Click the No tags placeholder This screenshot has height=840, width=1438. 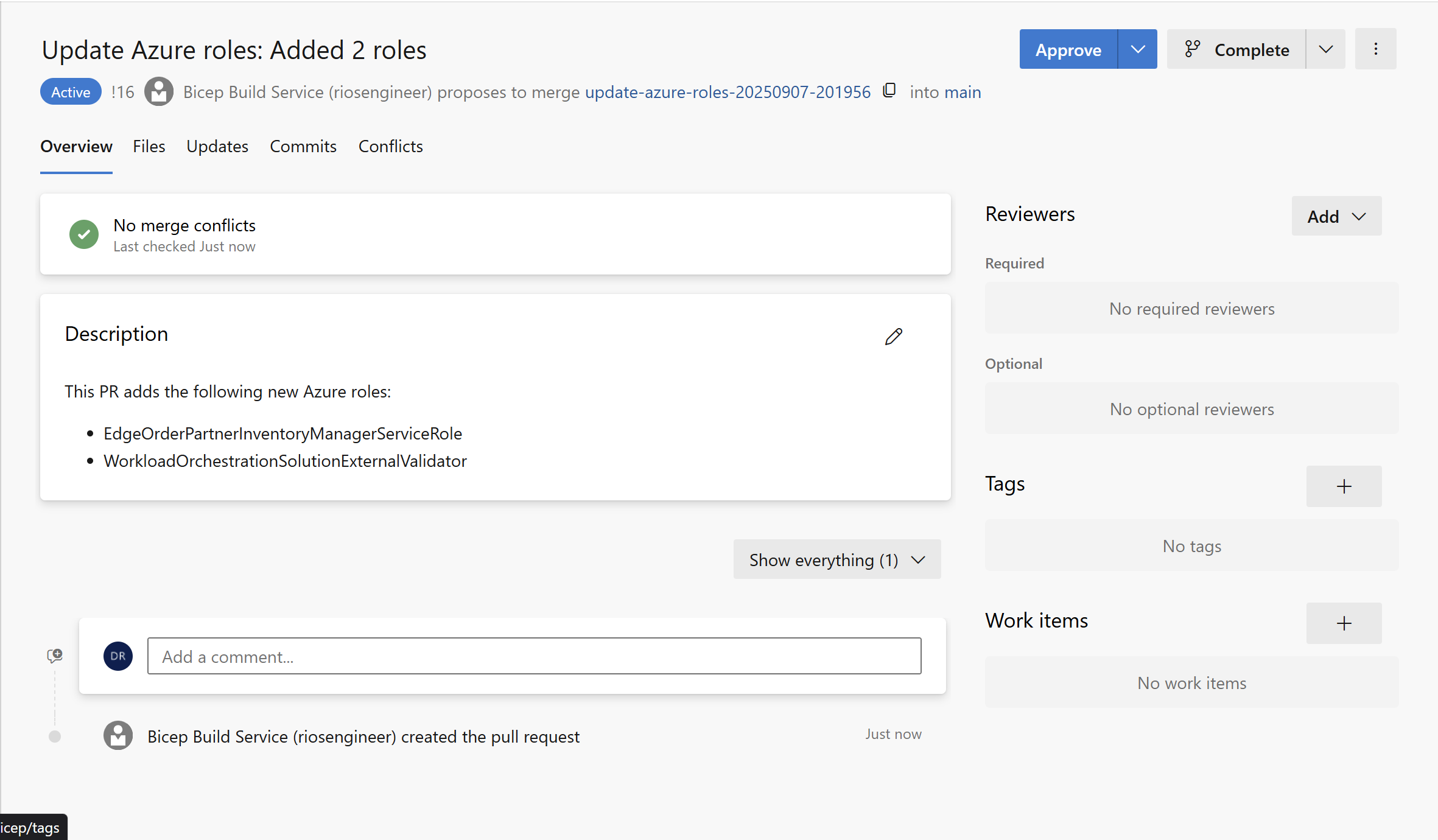(x=1191, y=545)
